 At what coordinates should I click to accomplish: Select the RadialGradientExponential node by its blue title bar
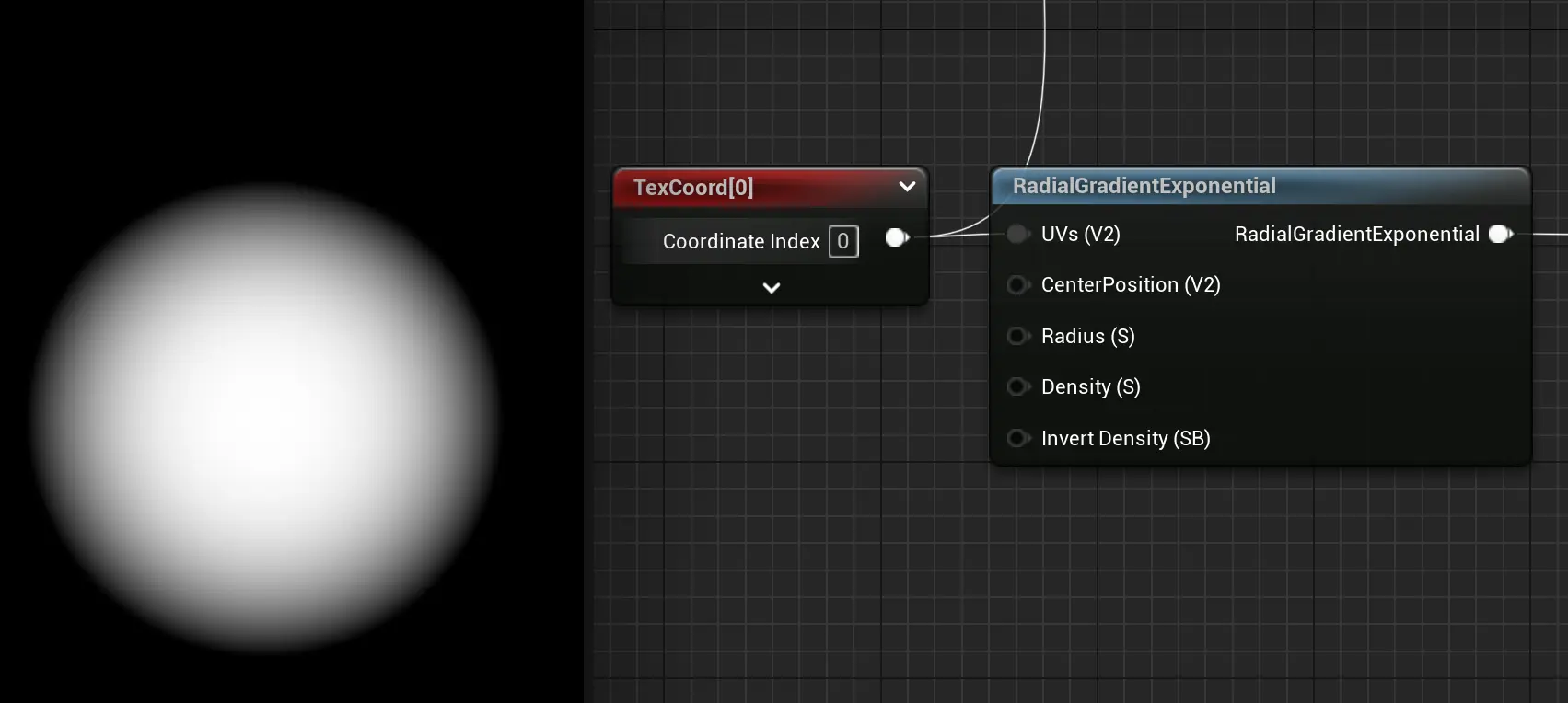pos(1144,186)
